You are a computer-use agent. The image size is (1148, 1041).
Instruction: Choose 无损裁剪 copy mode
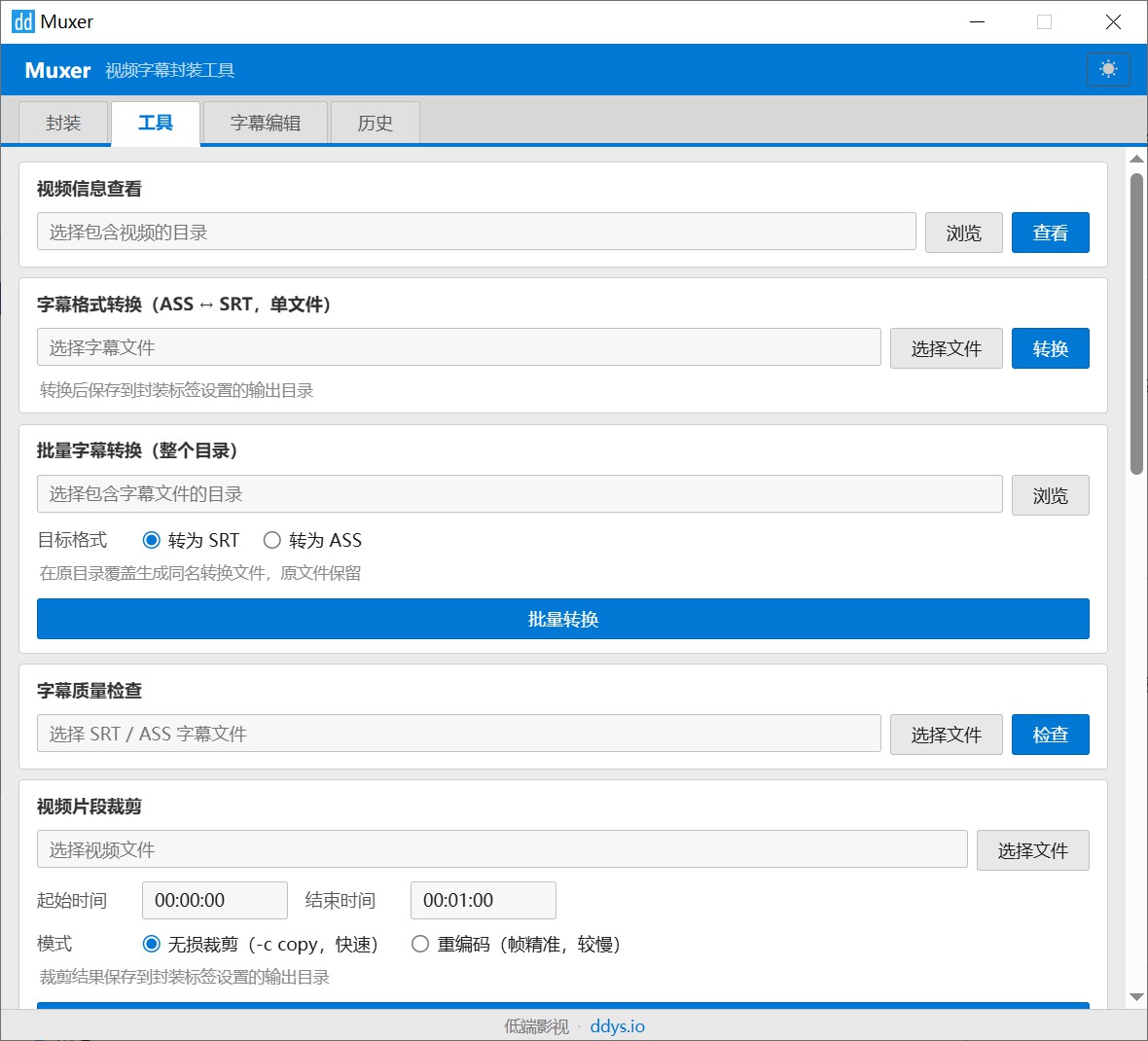tap(152, 944)
